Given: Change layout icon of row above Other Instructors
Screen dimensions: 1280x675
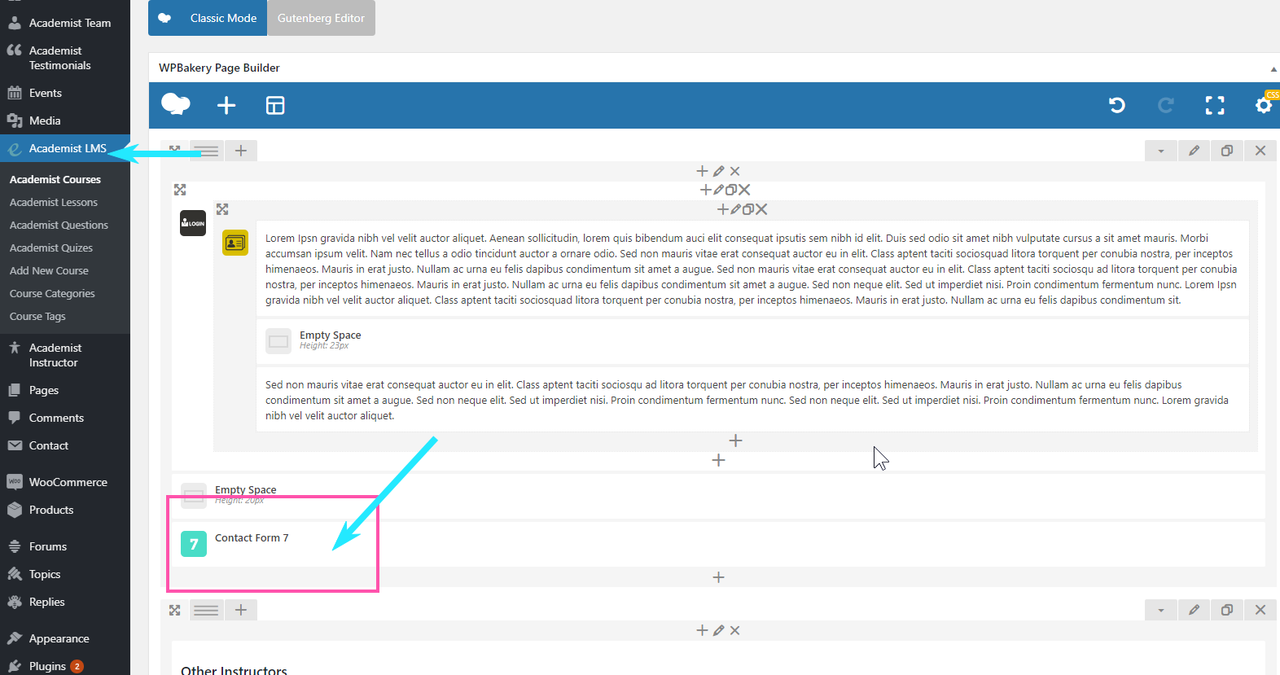Looking at the screenshot, I should pos(206,609).
